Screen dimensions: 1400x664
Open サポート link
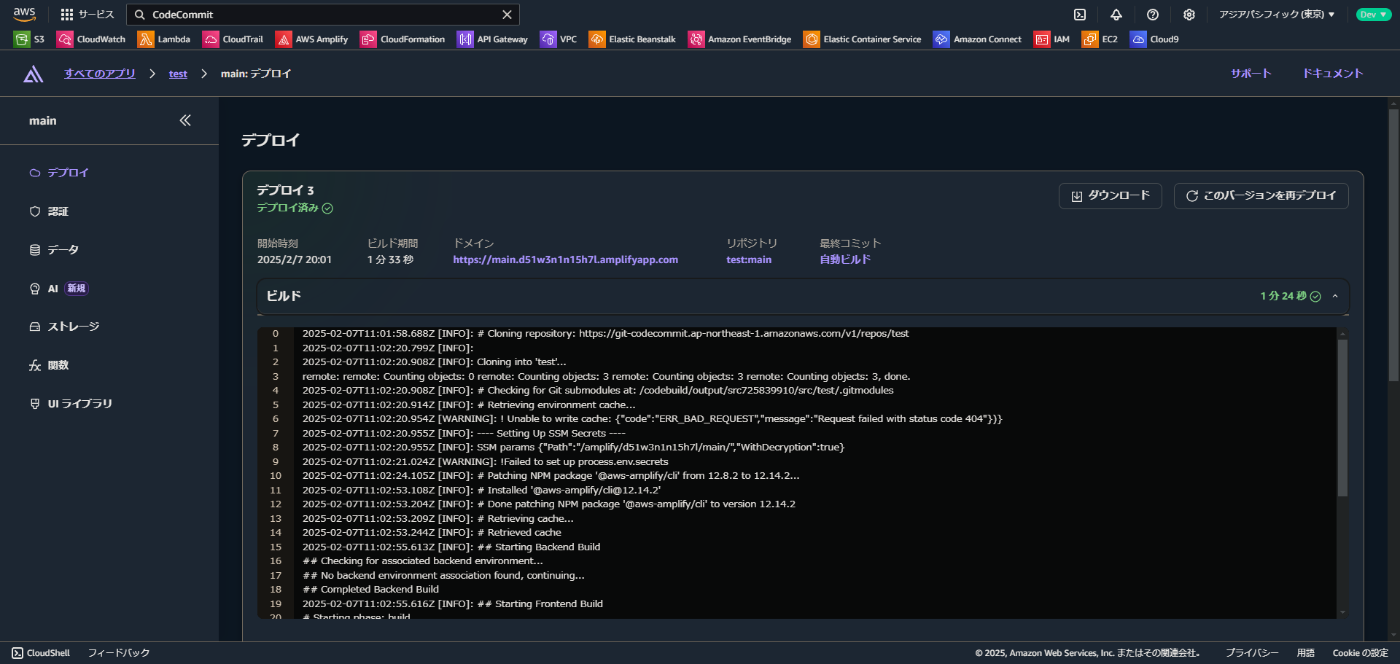click(1251, 74)
